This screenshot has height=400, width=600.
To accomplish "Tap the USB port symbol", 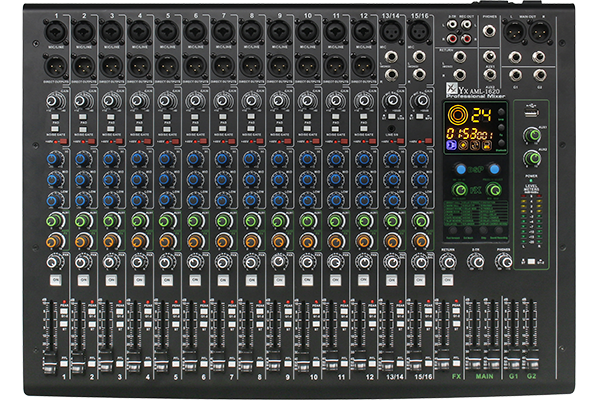I will 531,104.
